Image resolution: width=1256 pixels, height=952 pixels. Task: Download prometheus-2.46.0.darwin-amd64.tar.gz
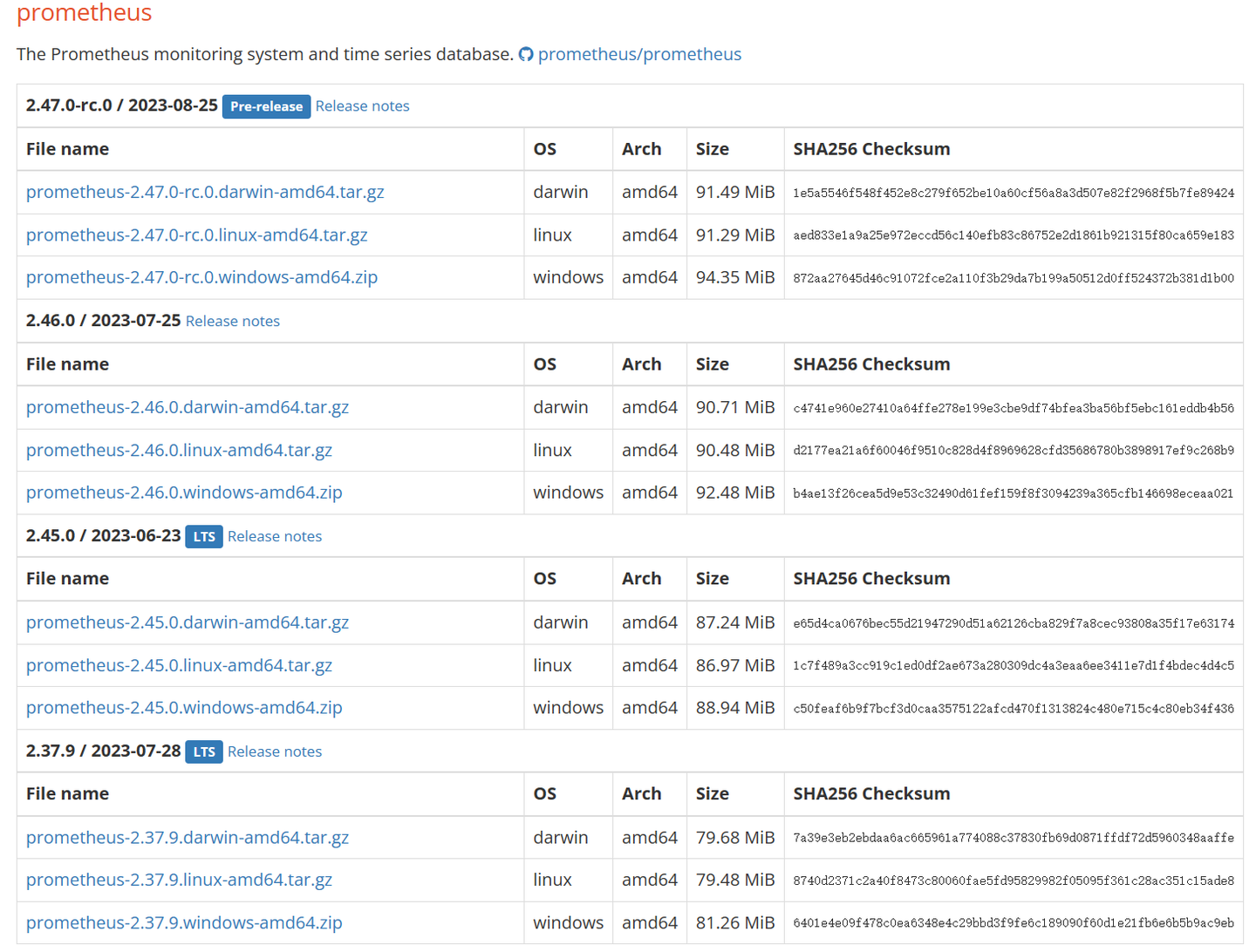coord(188,407)
